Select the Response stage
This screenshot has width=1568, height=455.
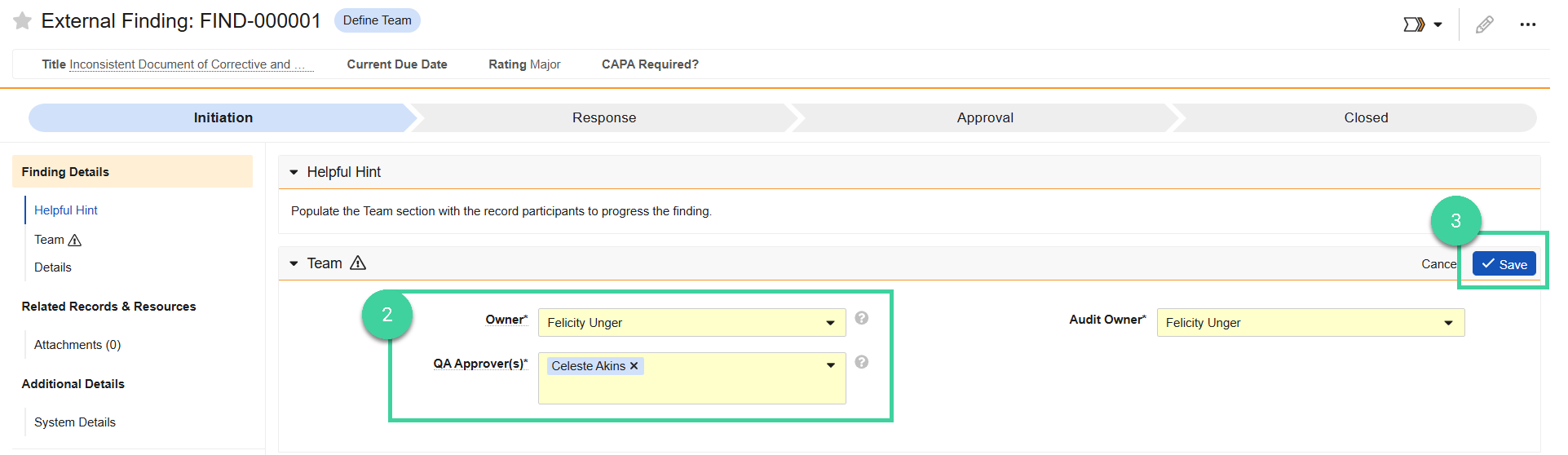coord(603,117)
